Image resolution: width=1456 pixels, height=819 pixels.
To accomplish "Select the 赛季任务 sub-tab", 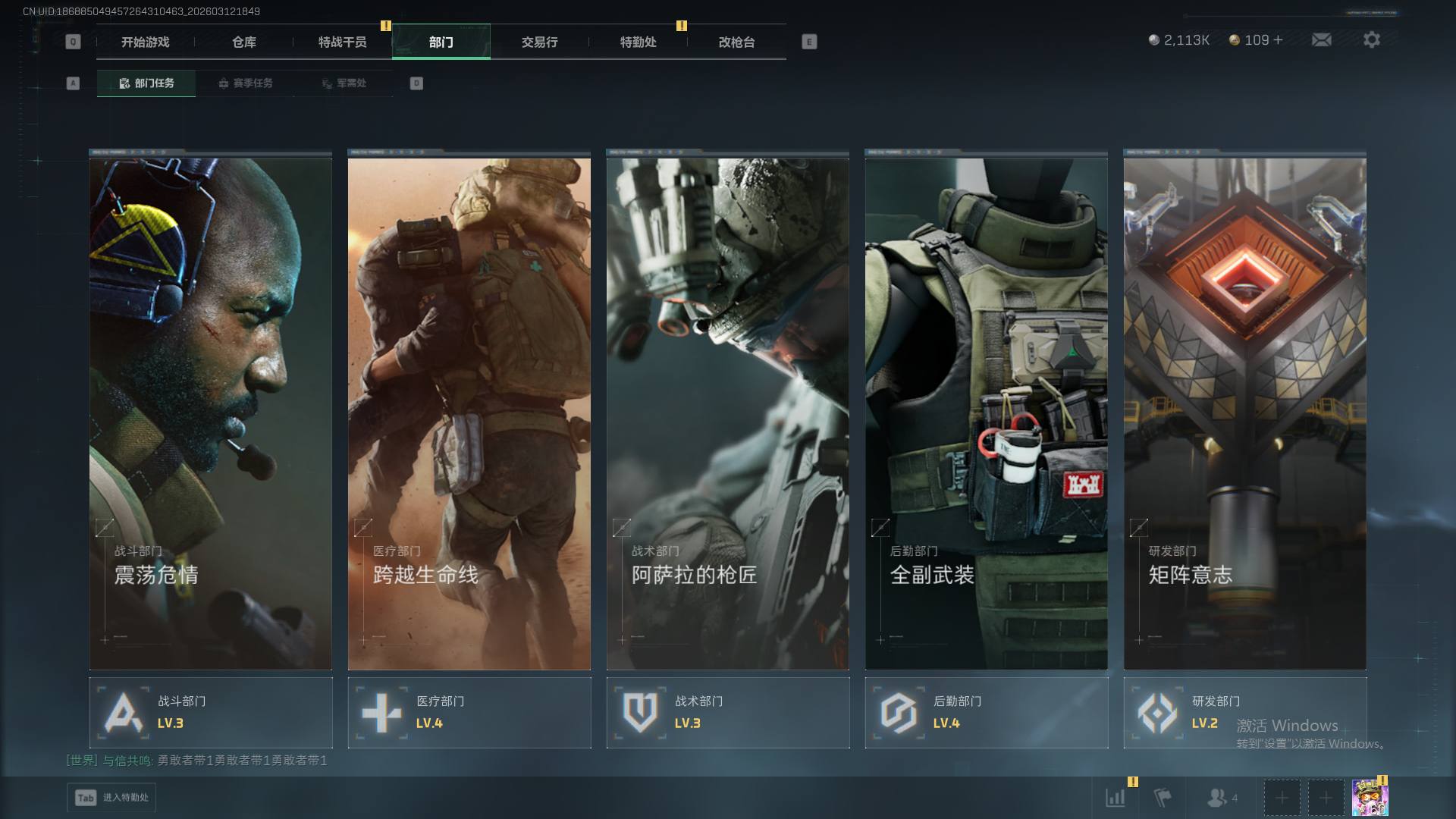I will 245,83.
